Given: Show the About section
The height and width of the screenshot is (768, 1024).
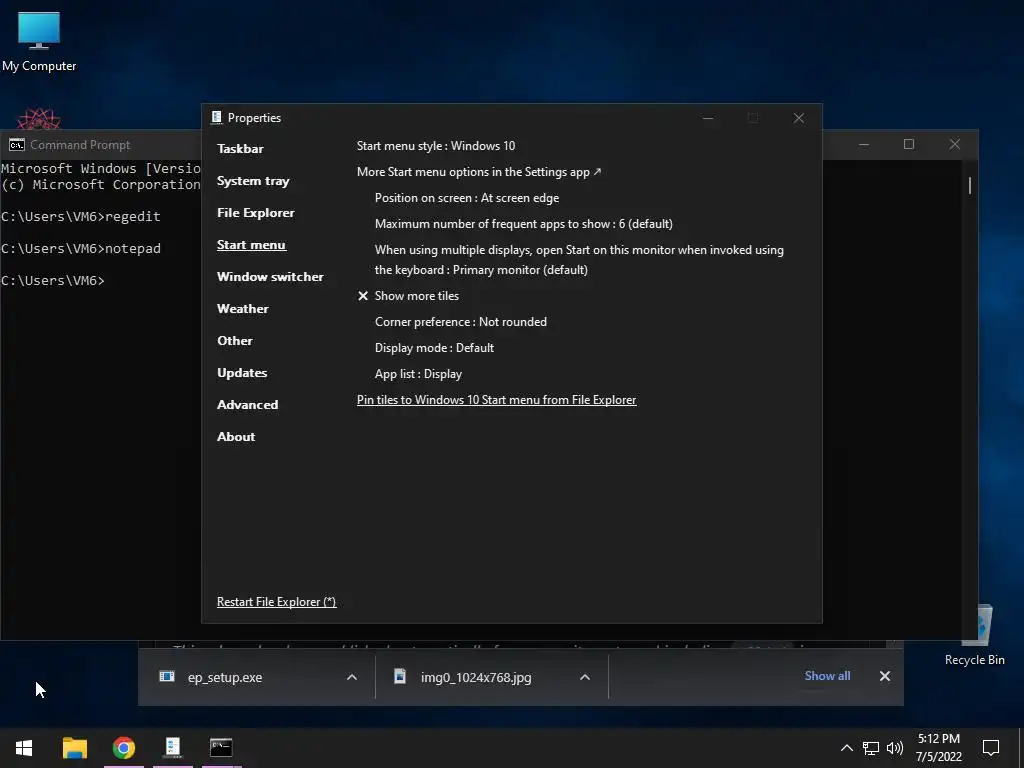Looking at the screenshot, I should [236, 437].
